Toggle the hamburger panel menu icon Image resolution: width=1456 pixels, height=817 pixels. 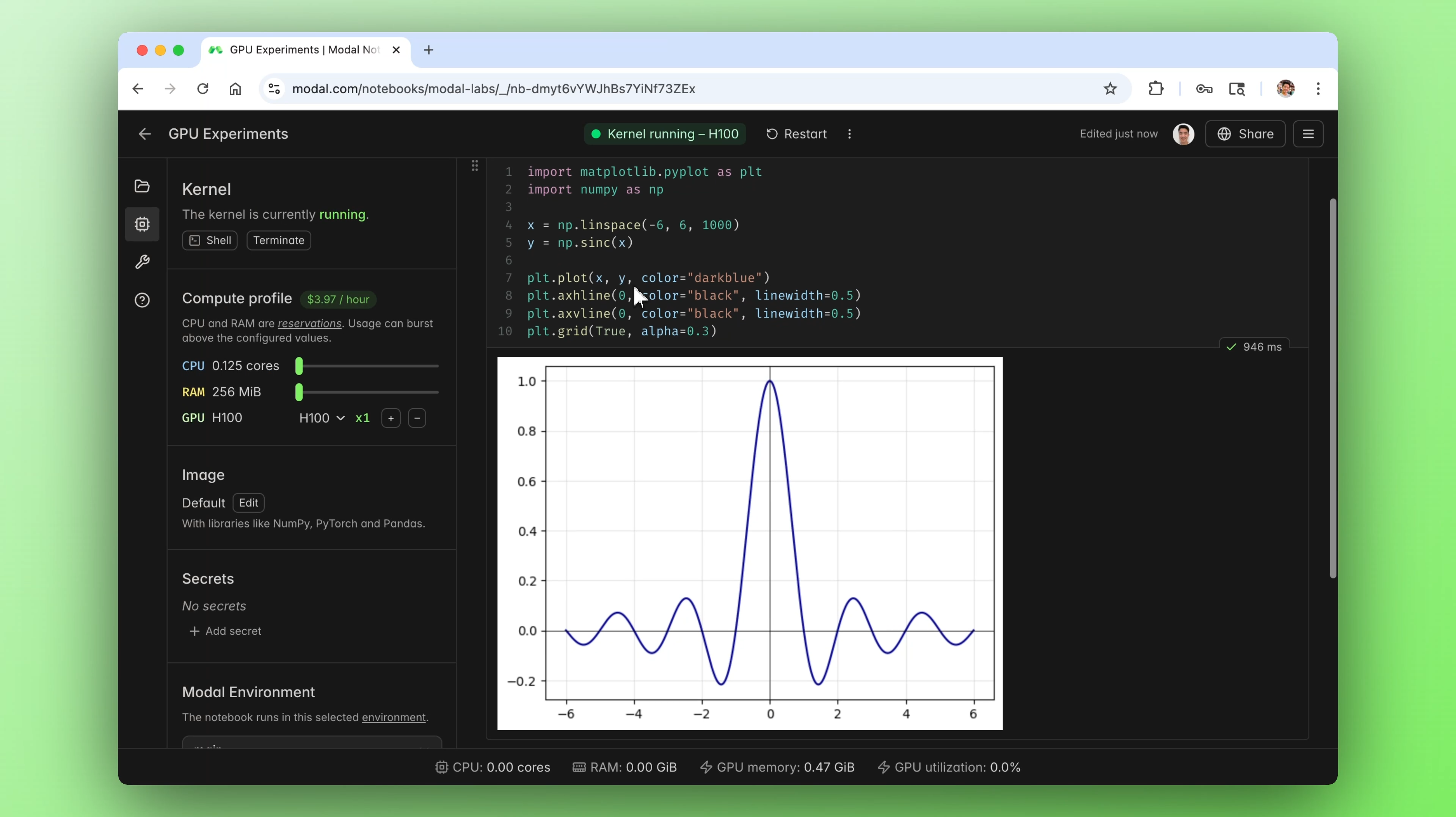tap(1308, 134)
